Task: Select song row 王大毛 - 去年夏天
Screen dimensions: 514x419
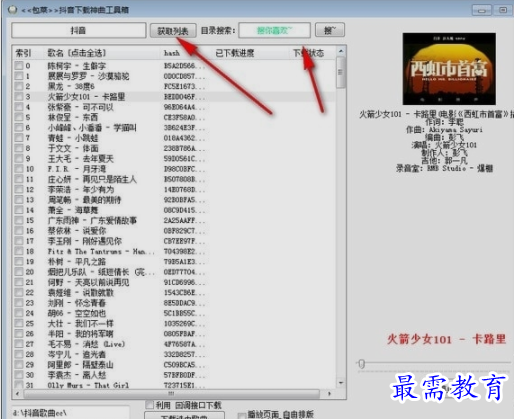Action: click(x=173, y=159)
